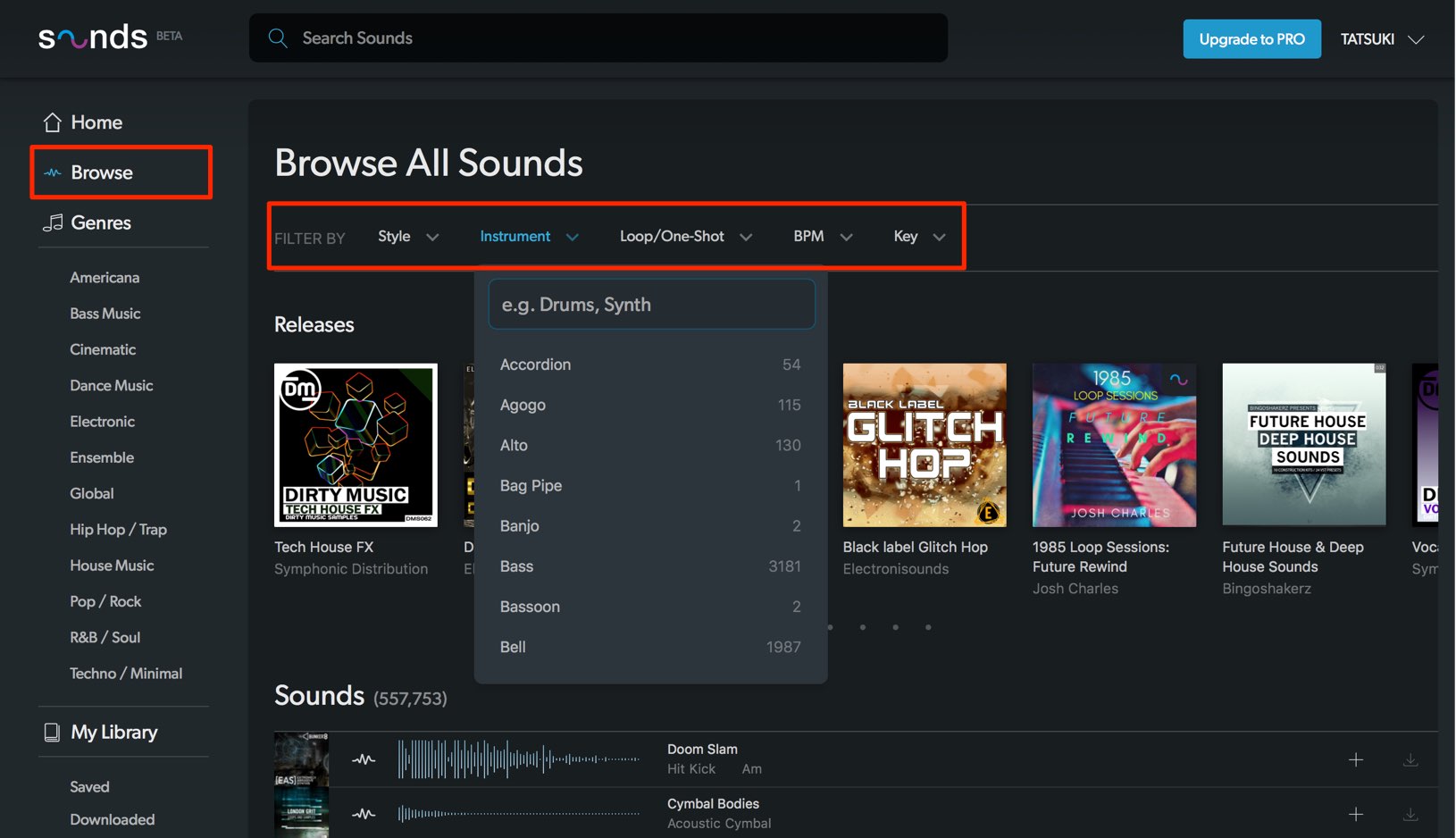Viewport: 1456px width, 838px height.
Task: Open the Style filter dropdown
Action: 408,237
